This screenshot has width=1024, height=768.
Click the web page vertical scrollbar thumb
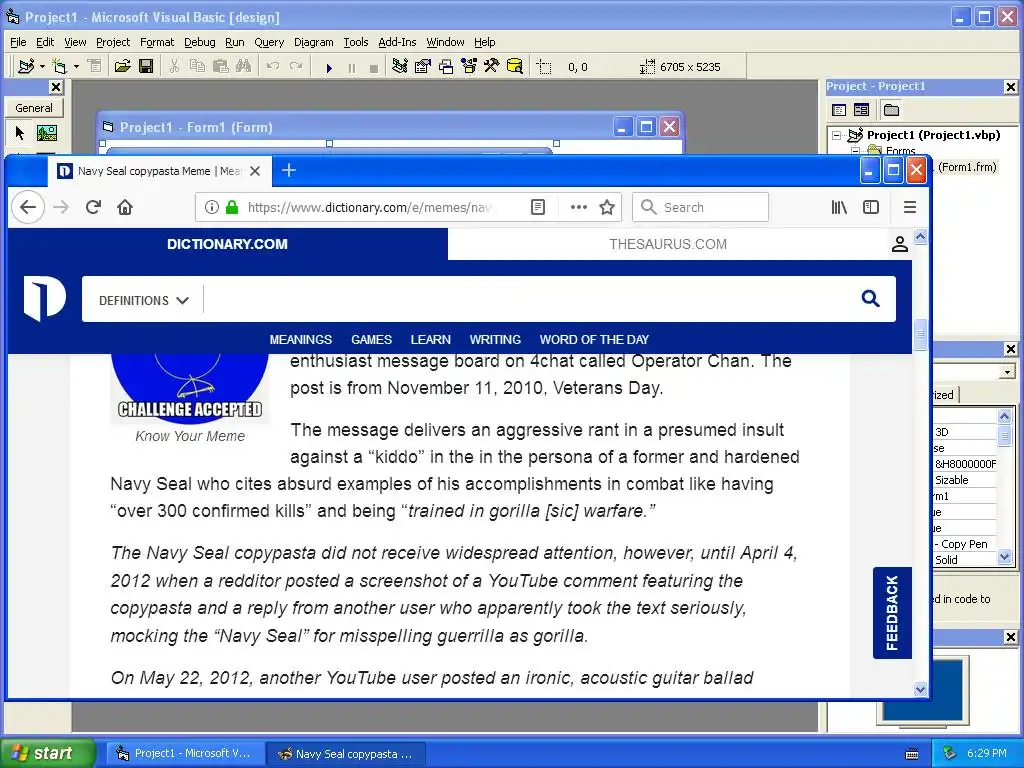click(921, 335)
